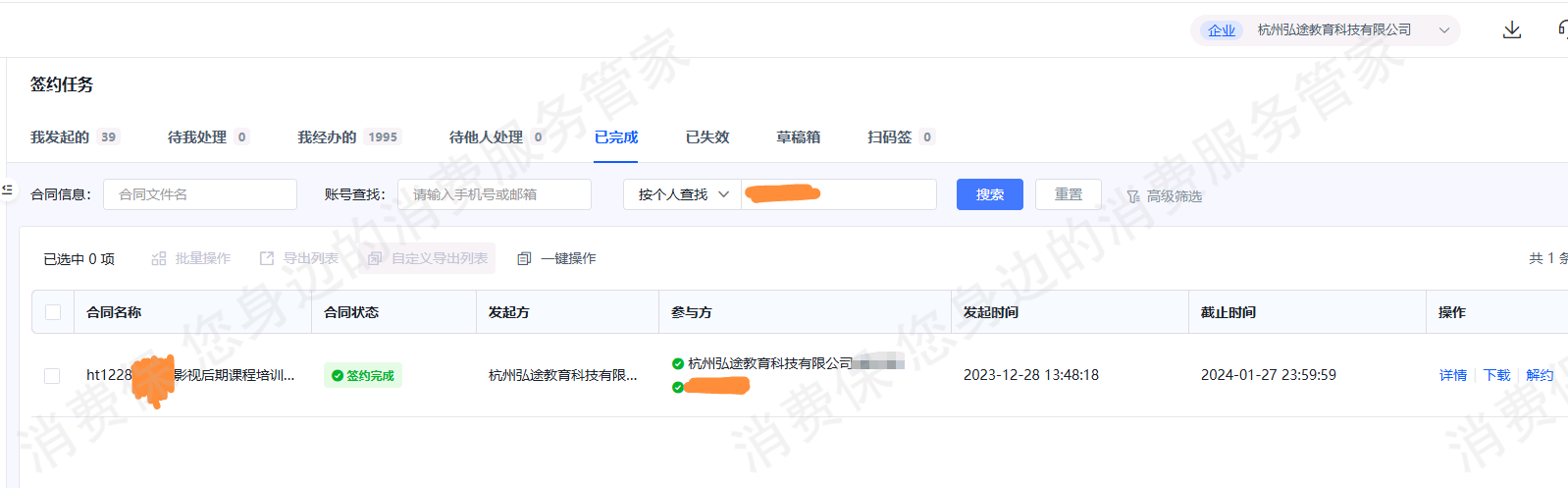Click the one-click operation (一键操作) icon
This screenshot has height=488, width=1568.
[x=524, y=258]
